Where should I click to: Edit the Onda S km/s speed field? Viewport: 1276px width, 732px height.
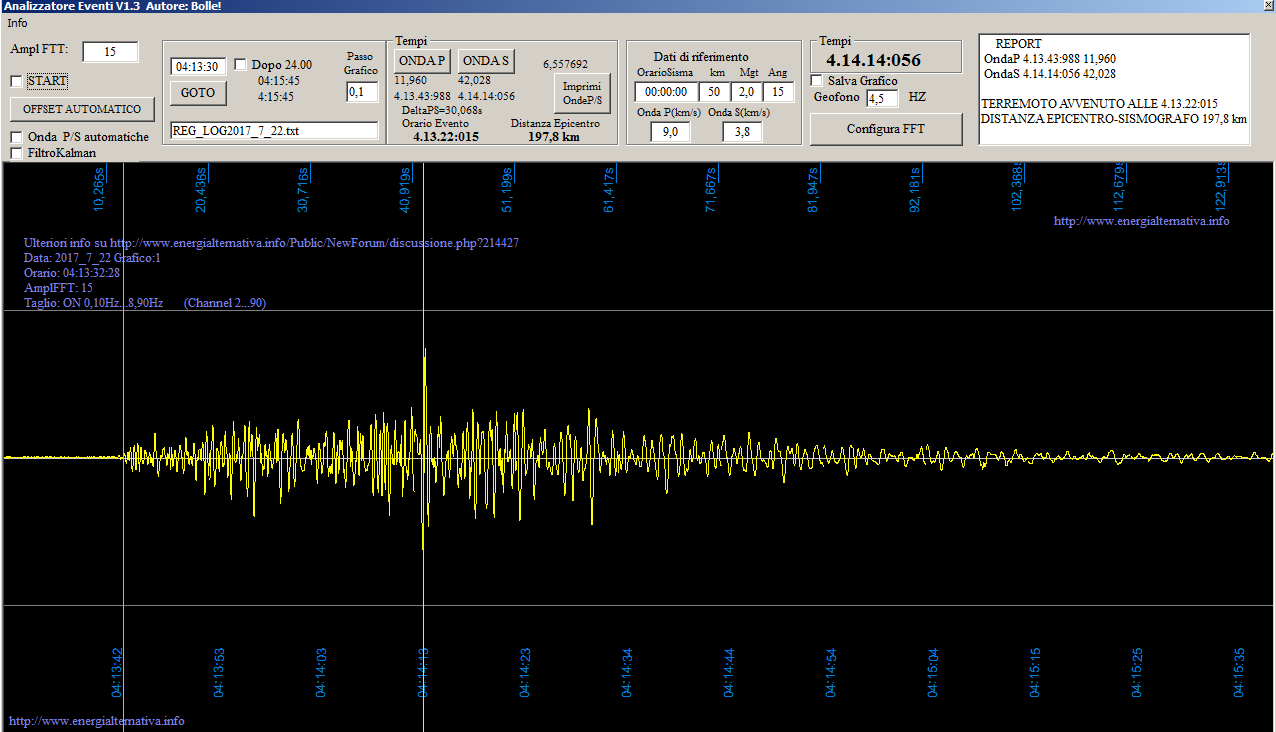(742, 132)
